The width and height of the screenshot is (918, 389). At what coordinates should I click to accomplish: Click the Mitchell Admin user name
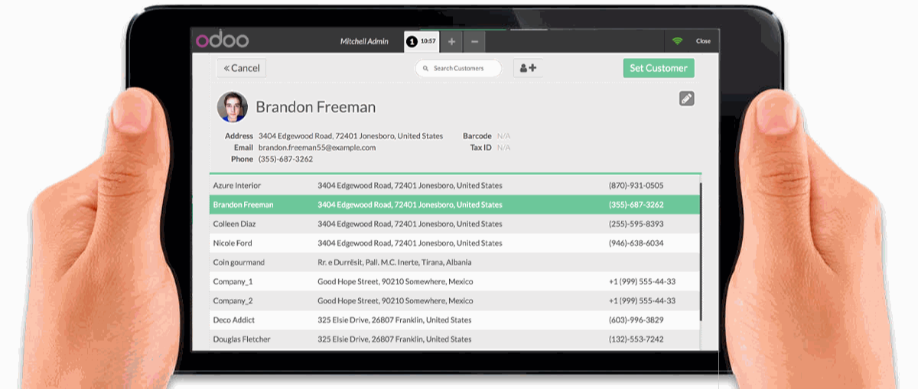click(x=364, y=42)
